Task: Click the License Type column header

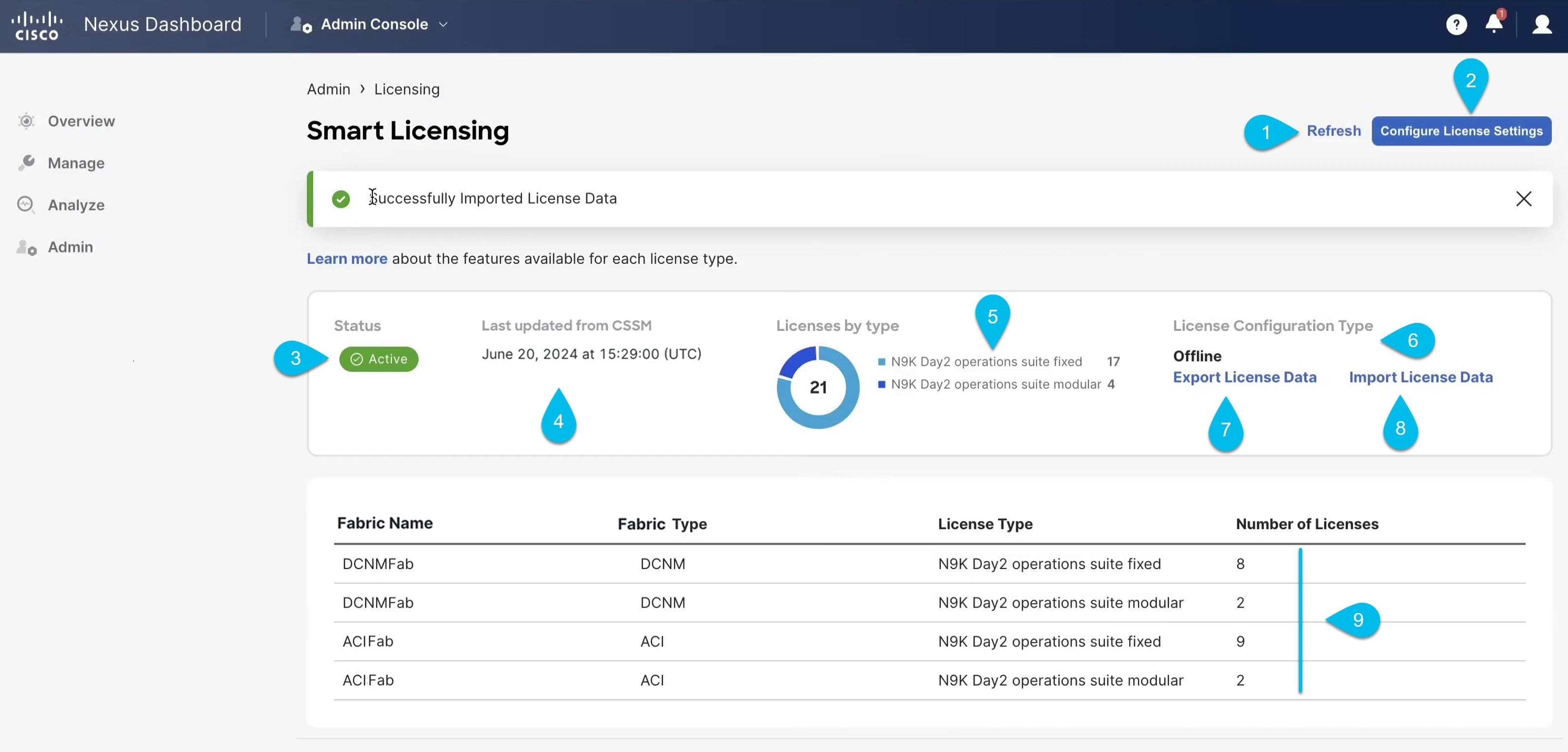Action: click(985, 524)
